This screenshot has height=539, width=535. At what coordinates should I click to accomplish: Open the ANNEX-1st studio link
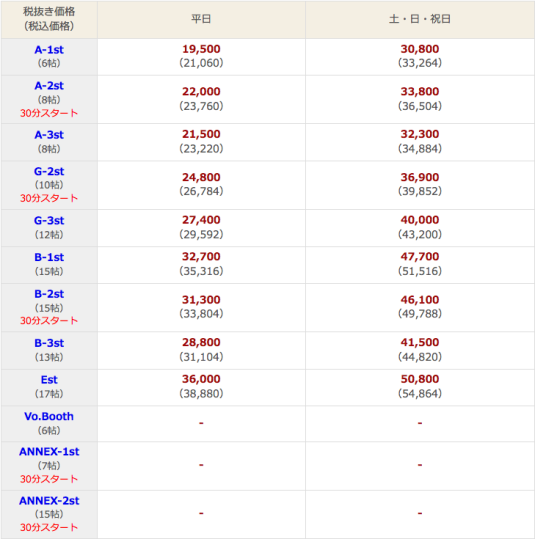49,452
